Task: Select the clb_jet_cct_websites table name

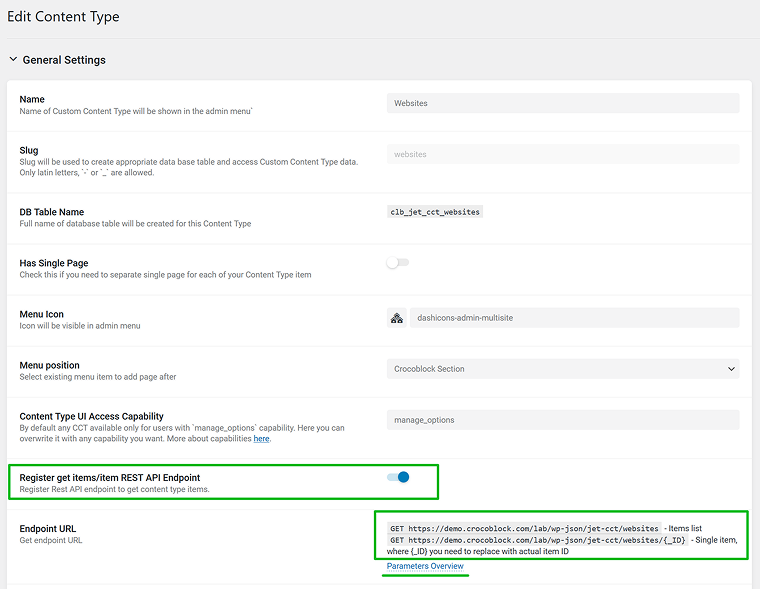Action: pyautogui.click(x=435, y=212)
